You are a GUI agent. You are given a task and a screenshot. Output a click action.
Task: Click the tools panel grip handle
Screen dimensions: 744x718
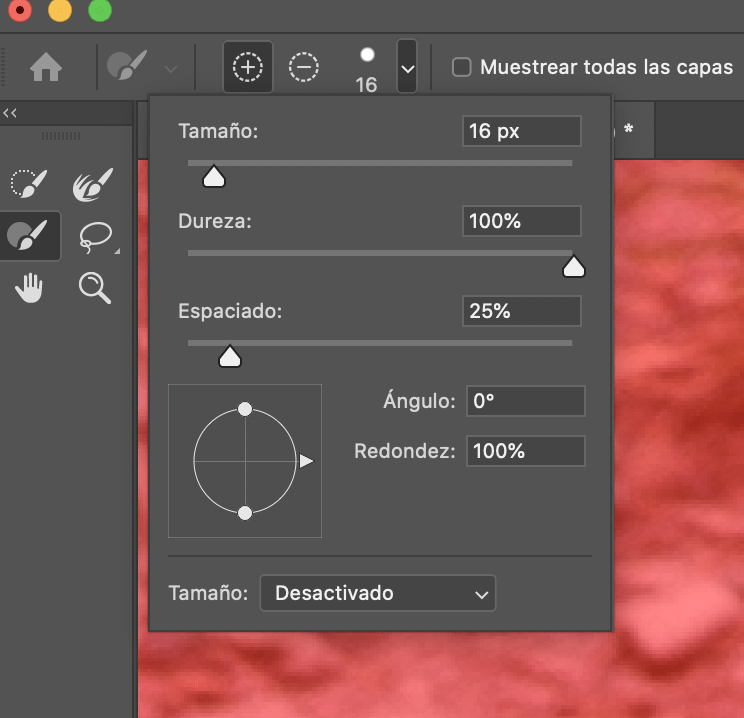tap(61, 136)
